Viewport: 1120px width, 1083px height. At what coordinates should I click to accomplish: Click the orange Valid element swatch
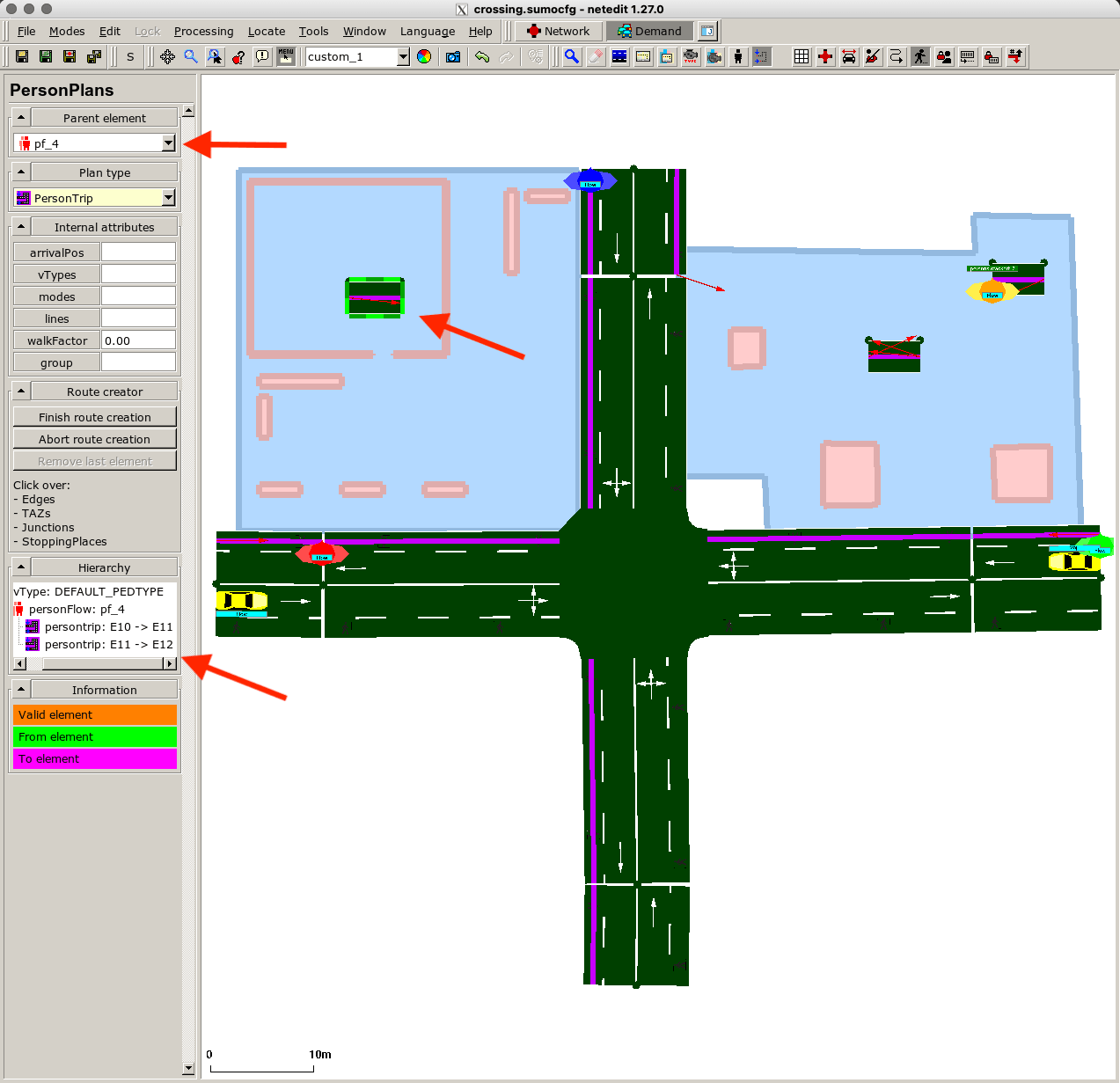pyautogui.click(x=95, y=714)
